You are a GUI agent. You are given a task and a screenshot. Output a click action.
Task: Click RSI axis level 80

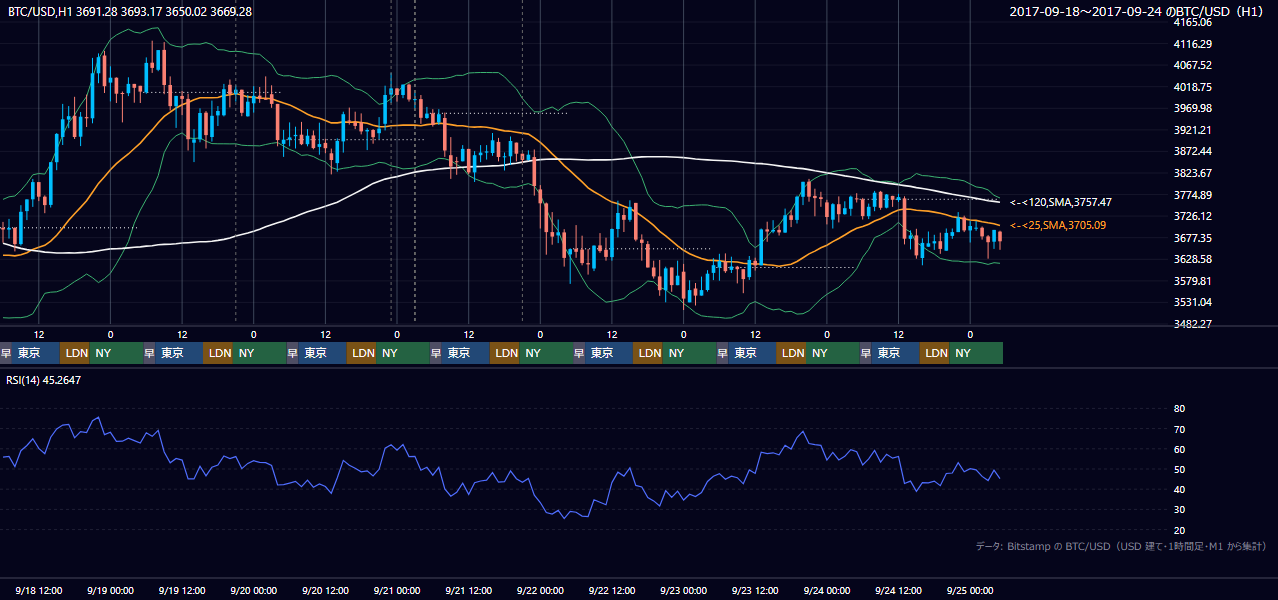point(1180,409)
